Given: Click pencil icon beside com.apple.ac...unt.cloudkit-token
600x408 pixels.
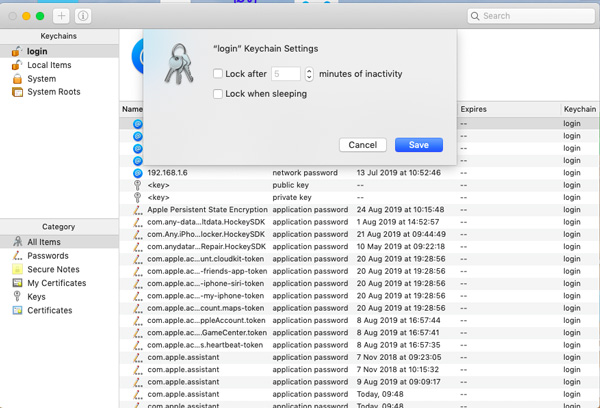Looking at the screenshot, I should pyautogui.click(x=137, y=259).
